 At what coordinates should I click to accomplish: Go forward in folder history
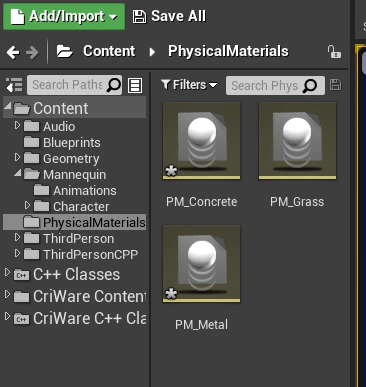click(32, 52)
